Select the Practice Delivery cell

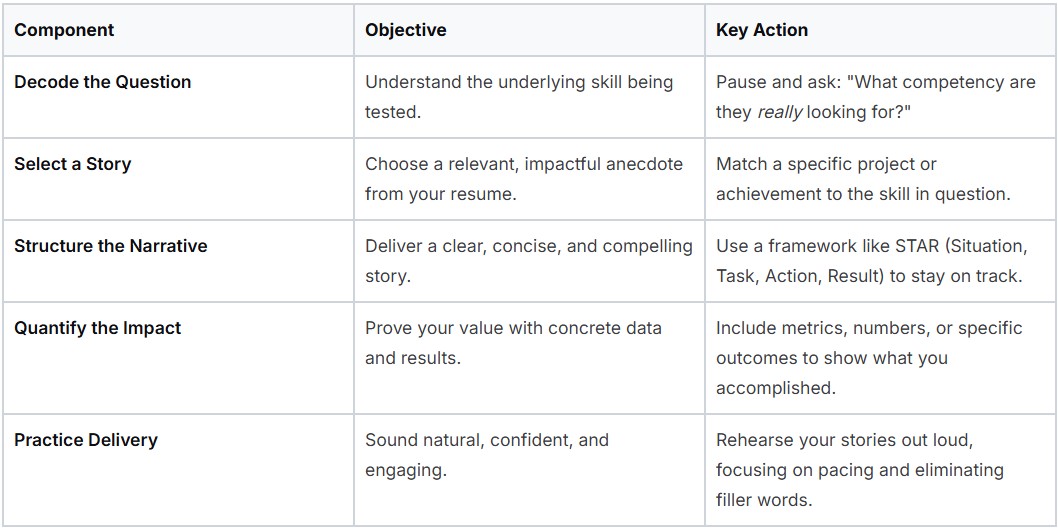(x=85, y=440)
